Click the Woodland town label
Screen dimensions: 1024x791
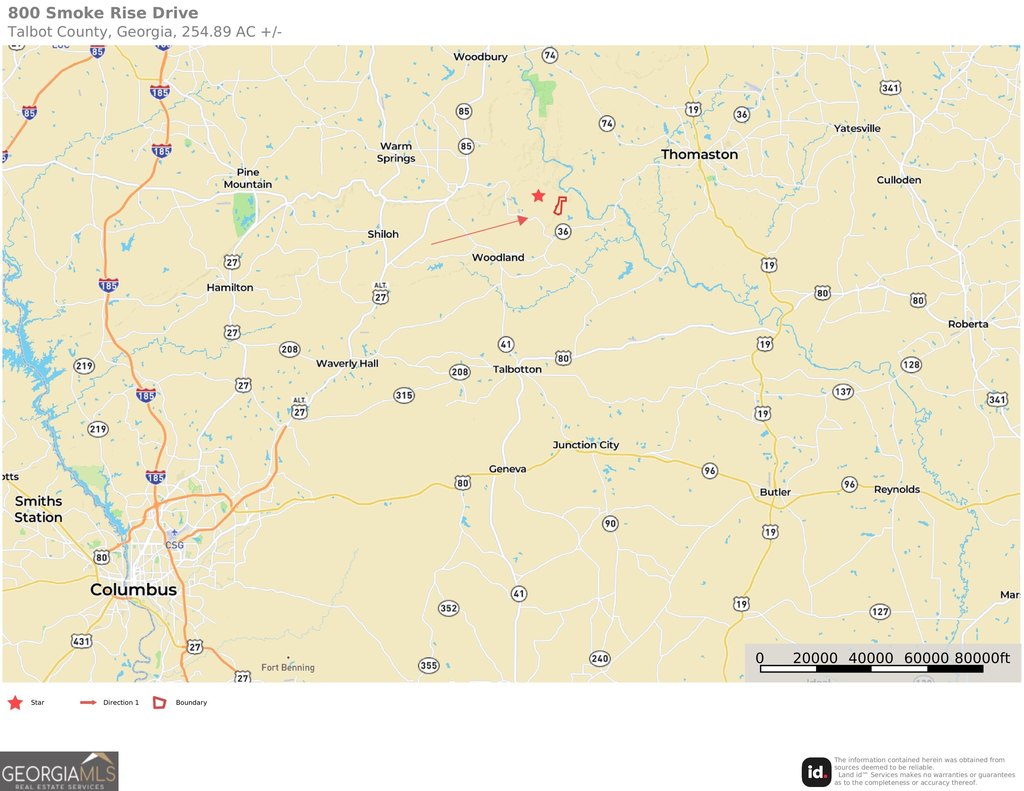tap(498, 257)
